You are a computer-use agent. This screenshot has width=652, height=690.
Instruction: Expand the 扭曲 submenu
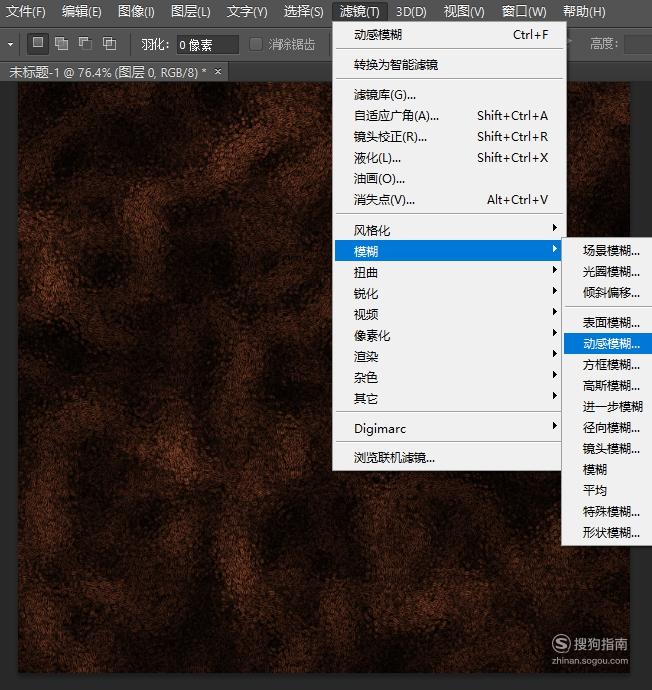(448, 272)
